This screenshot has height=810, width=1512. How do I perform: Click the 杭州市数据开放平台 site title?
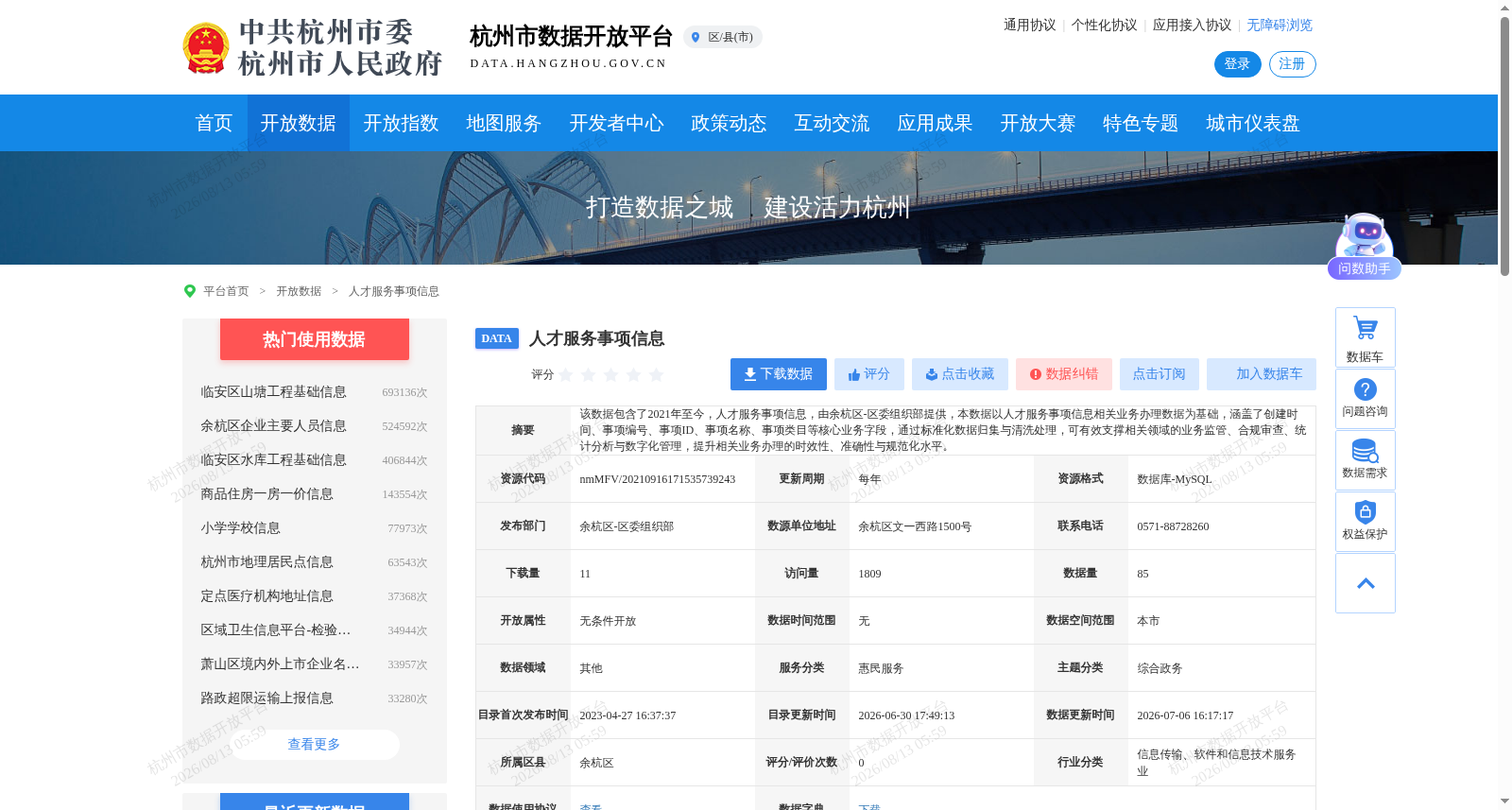click(571, 37)
